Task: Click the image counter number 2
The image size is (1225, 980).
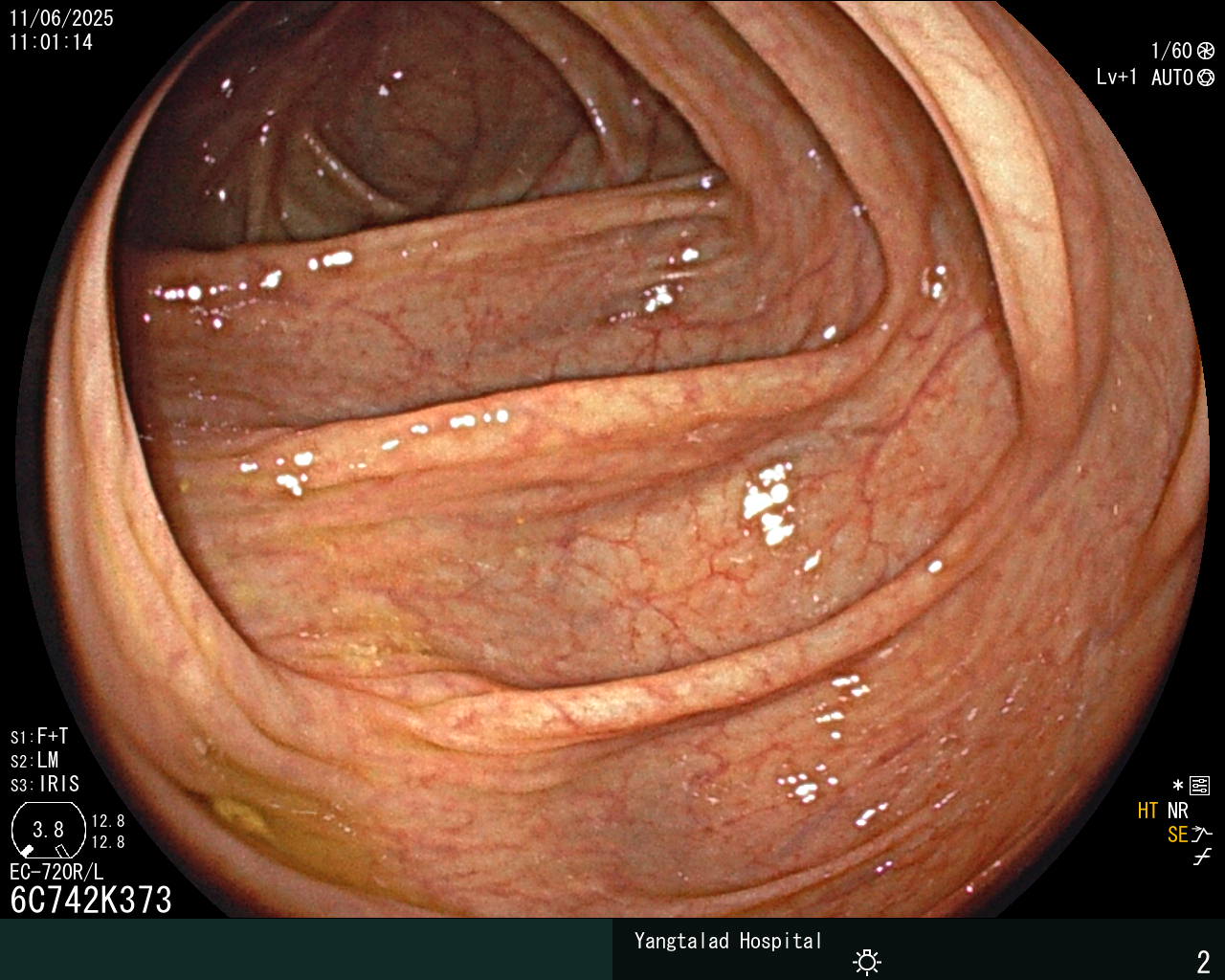Action: tap(1204, 962)
